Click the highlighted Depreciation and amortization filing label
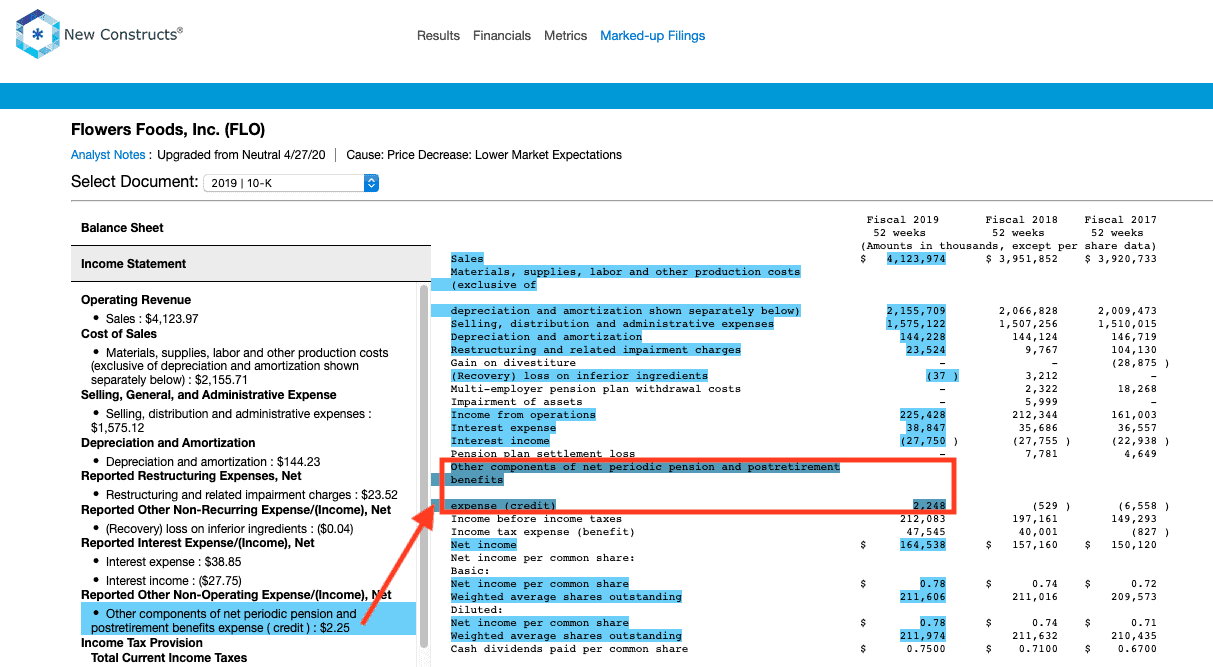The height and width of the screenshot is (667, 1213). pyautogui.click(x=546, y=337)
